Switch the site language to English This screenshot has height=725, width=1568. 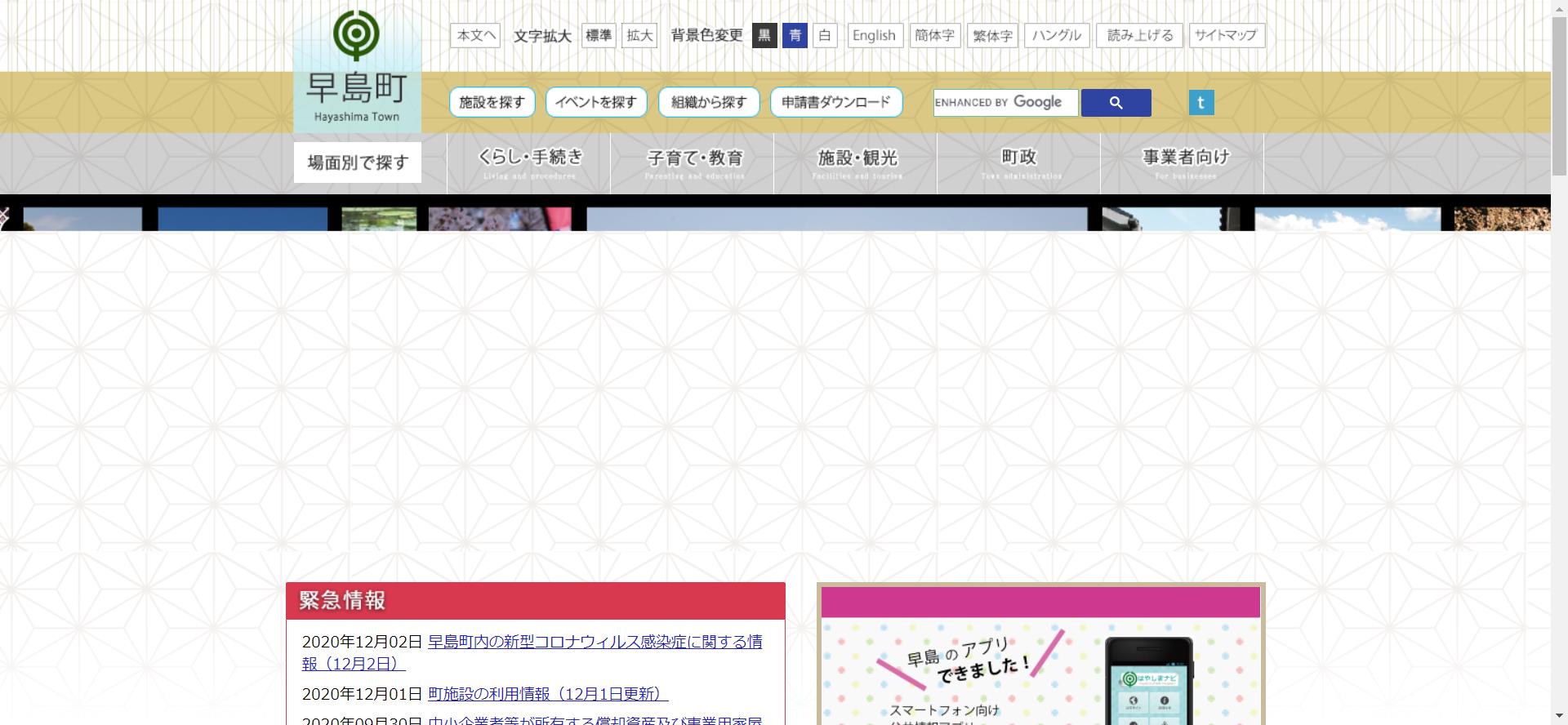pos(874,35)
